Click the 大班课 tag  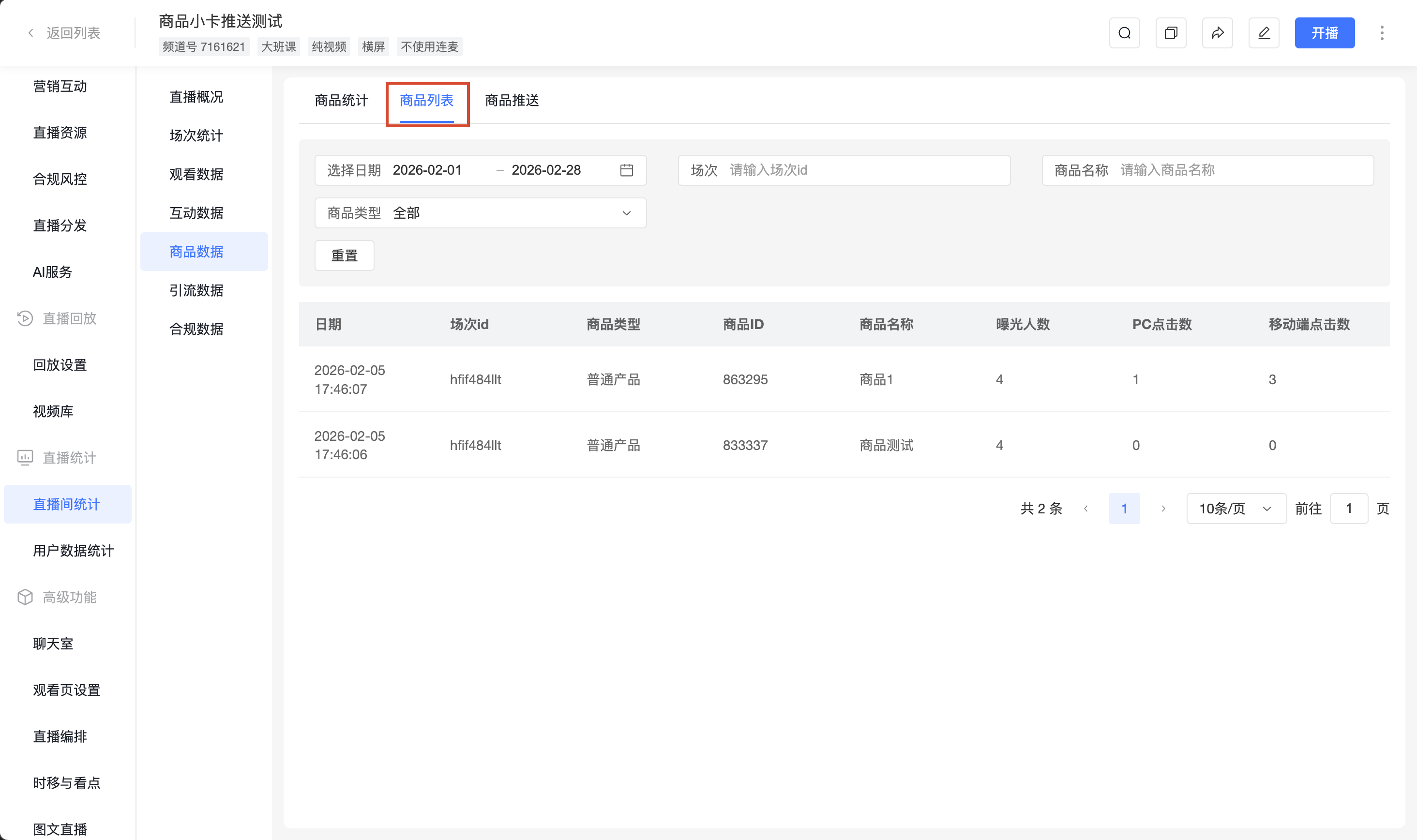(x=279, y=46)
